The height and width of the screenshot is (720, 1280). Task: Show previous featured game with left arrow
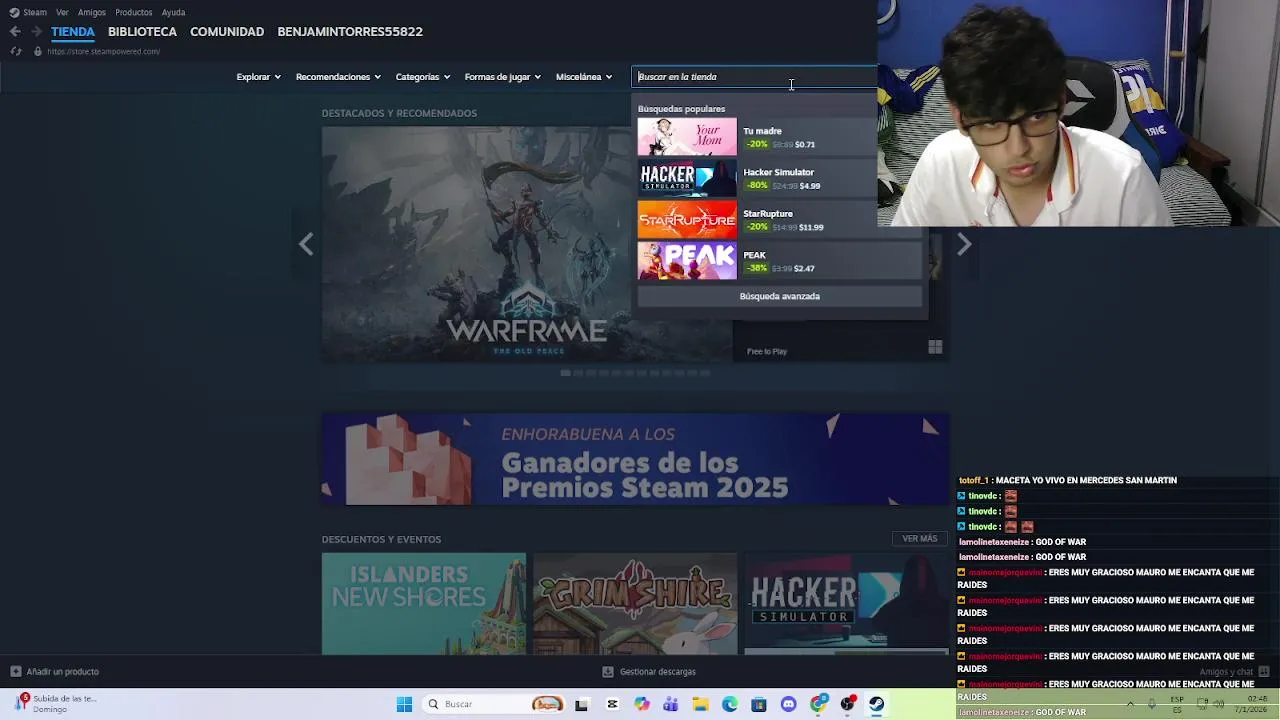306,244
